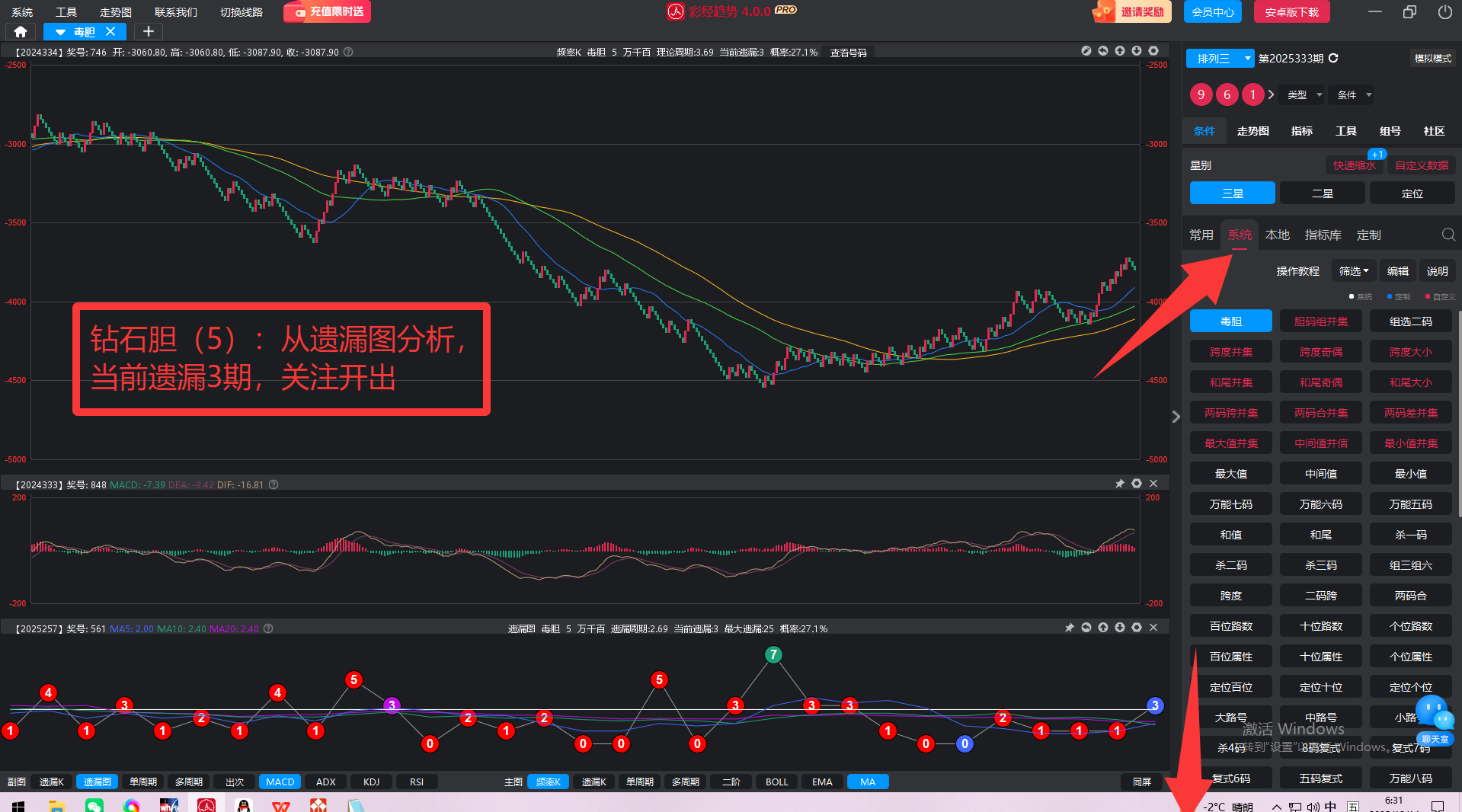Collapse the right panel with arrow handle

[1176, 416]
